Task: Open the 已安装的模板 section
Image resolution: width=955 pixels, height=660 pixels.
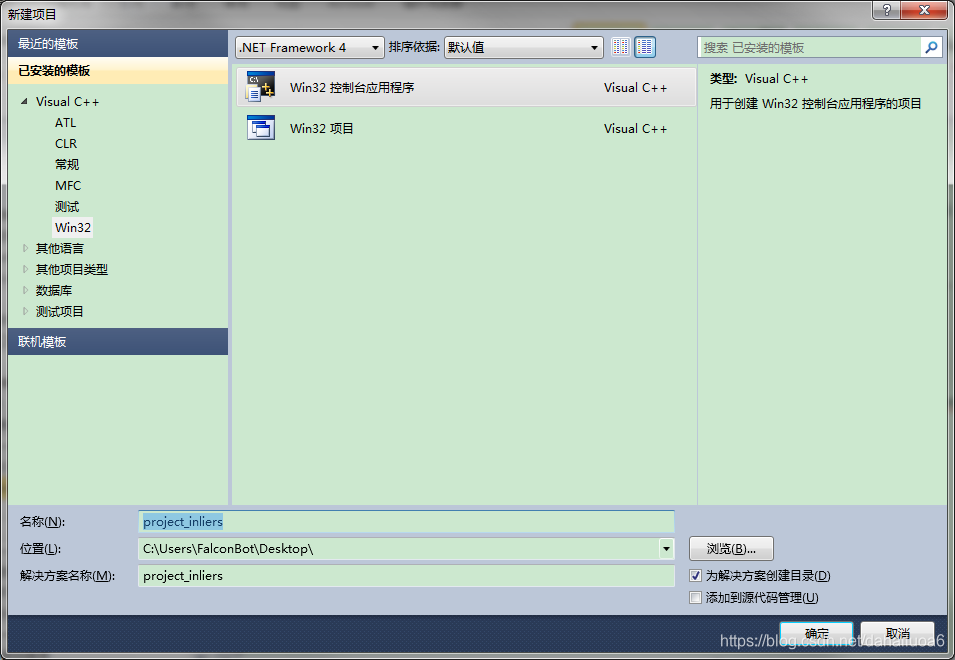Action: [118, 71]
